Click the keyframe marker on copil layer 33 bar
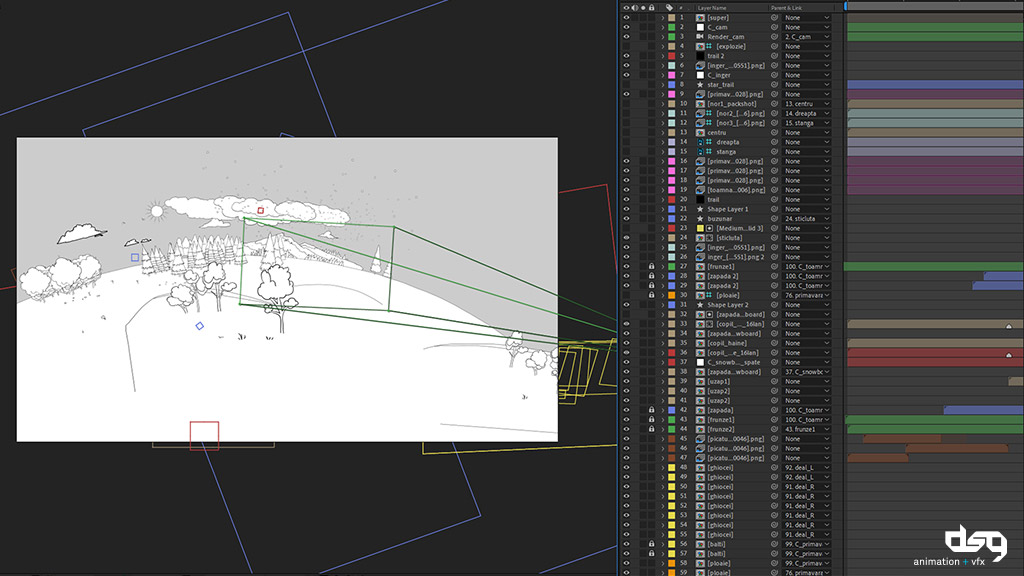This screenshot has height=576, width=1024. [1008, 326]
